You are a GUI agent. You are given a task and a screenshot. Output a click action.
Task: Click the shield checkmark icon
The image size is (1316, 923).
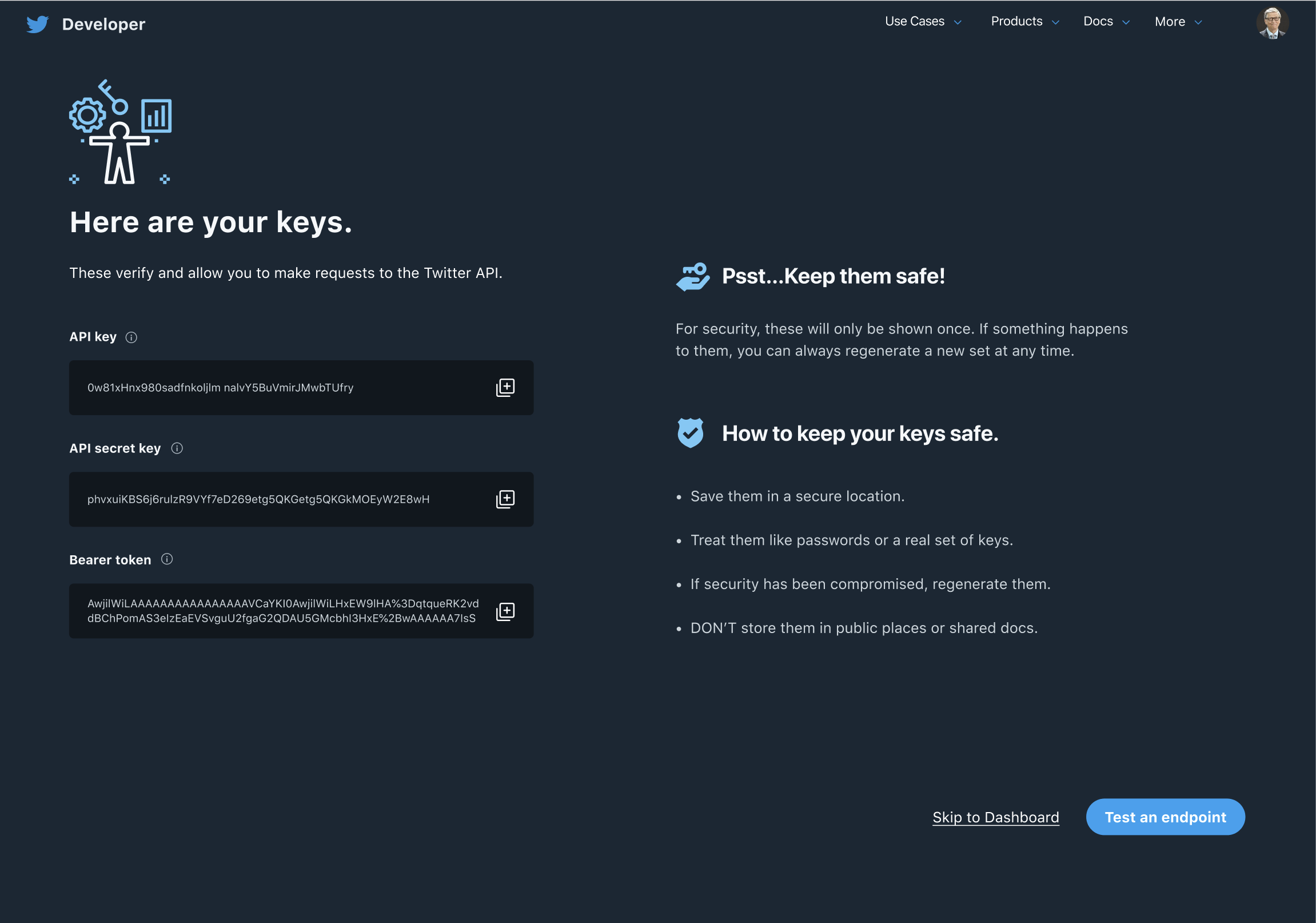click(x=690, y=433)
